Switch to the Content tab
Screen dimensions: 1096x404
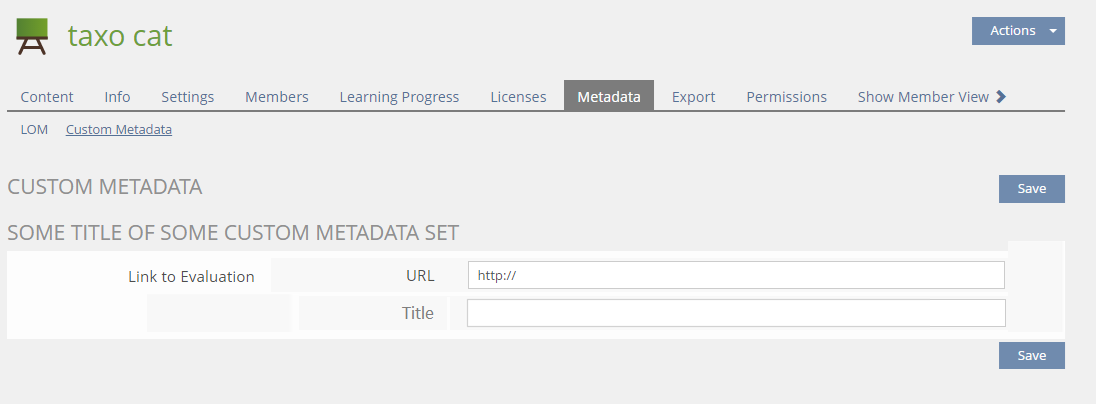point(47,97)
